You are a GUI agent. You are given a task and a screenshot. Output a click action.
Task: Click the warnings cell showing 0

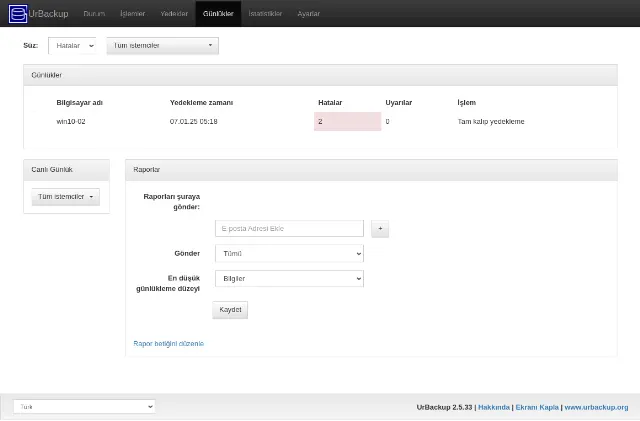click(x=387, y=122)
